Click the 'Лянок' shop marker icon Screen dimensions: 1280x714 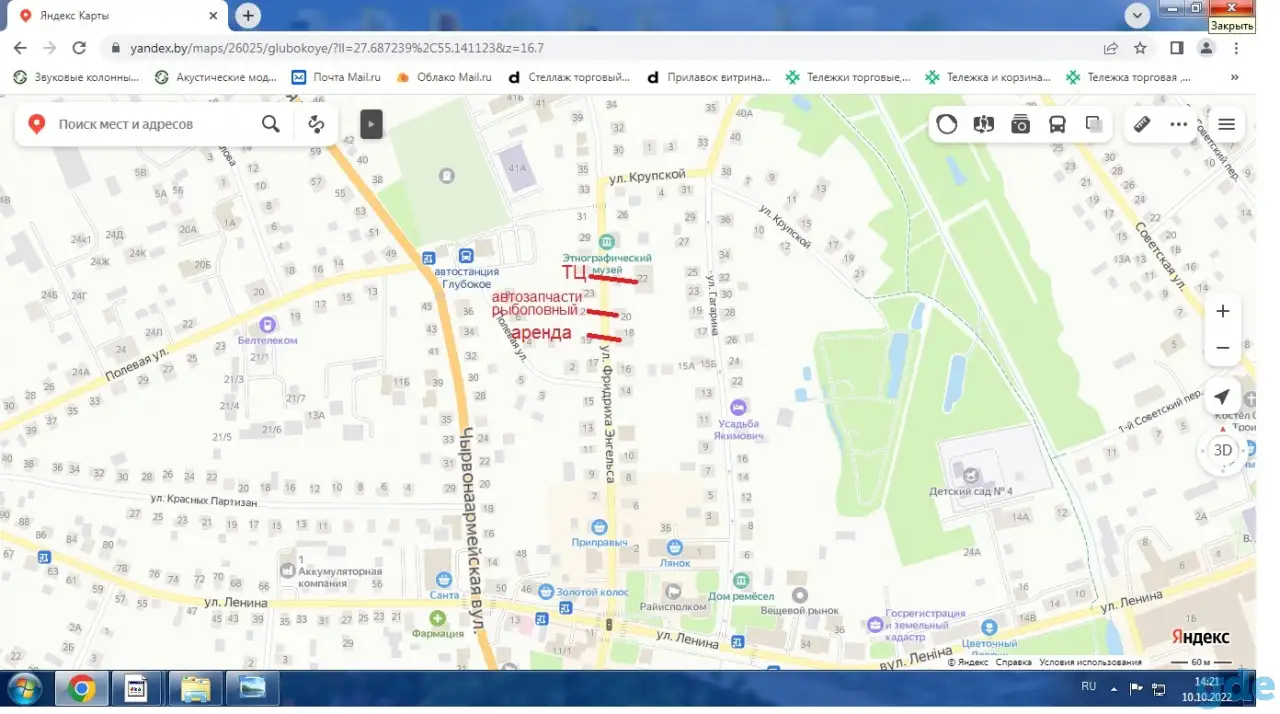pos(674,547)
